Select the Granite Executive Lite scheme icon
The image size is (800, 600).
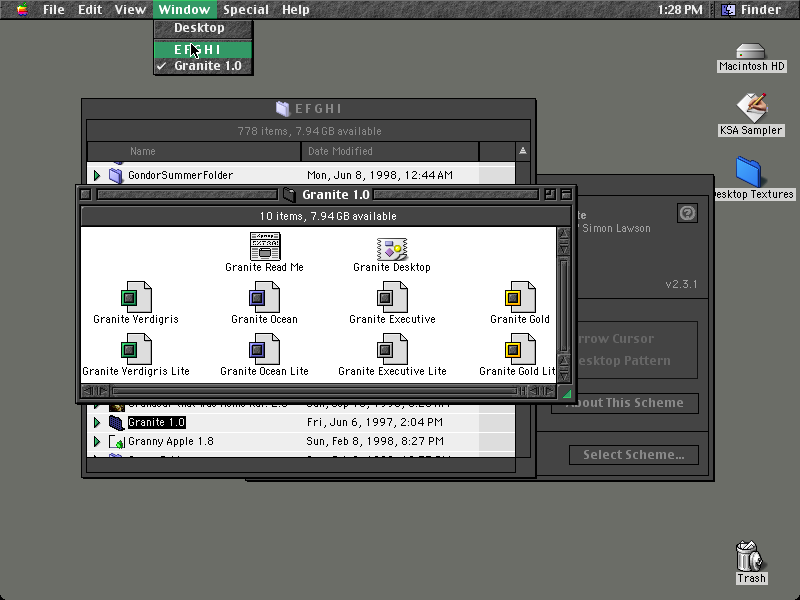click(392, 349)
